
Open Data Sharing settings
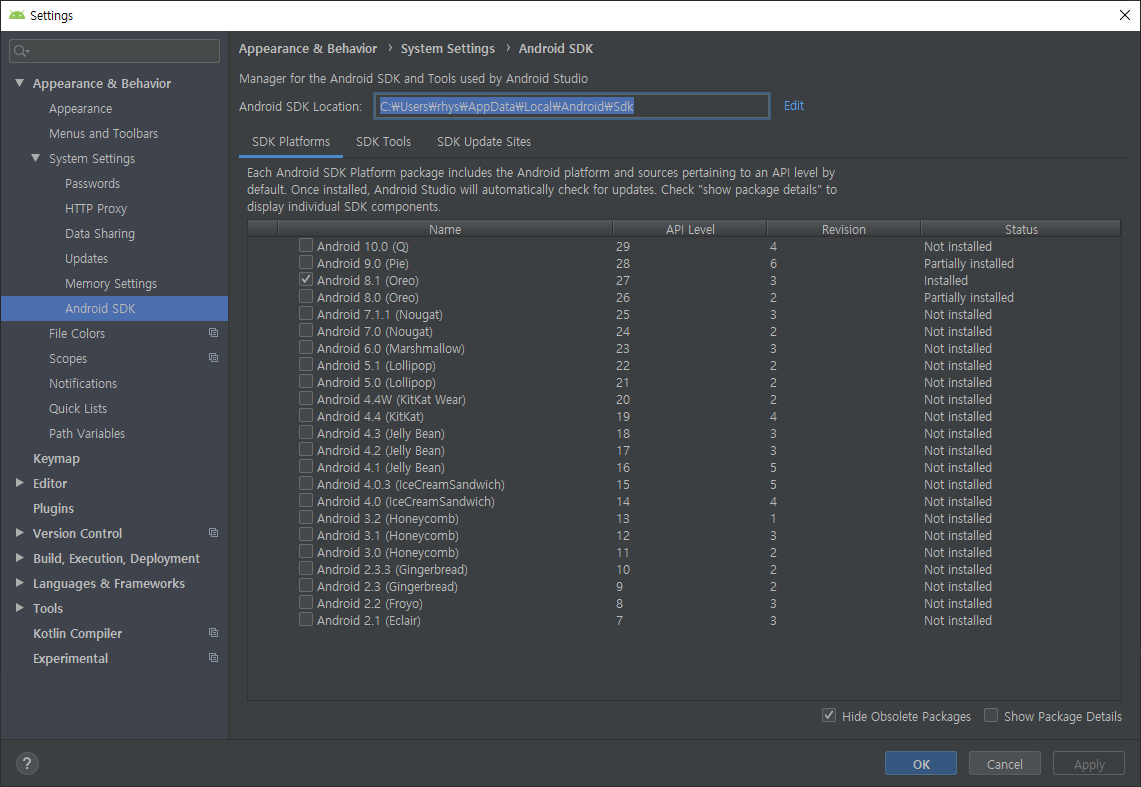[x=100, y=233]
